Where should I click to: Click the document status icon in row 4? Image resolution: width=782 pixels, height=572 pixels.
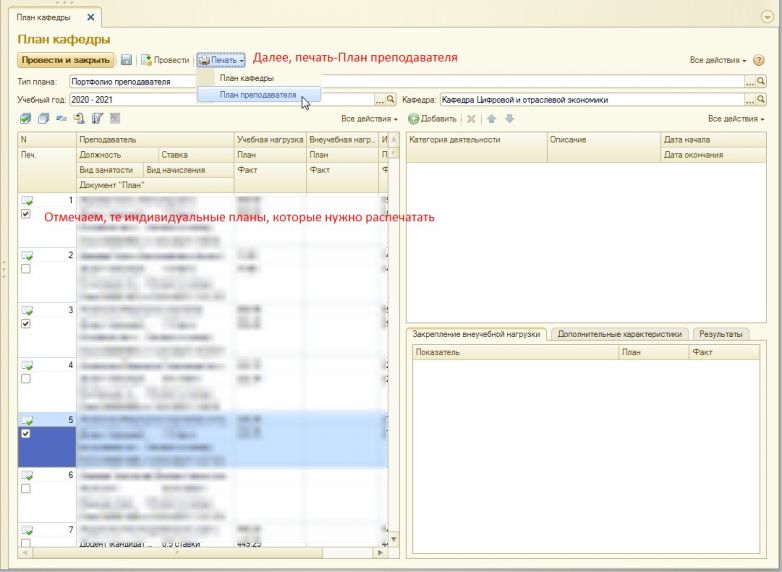pos(27,365)
